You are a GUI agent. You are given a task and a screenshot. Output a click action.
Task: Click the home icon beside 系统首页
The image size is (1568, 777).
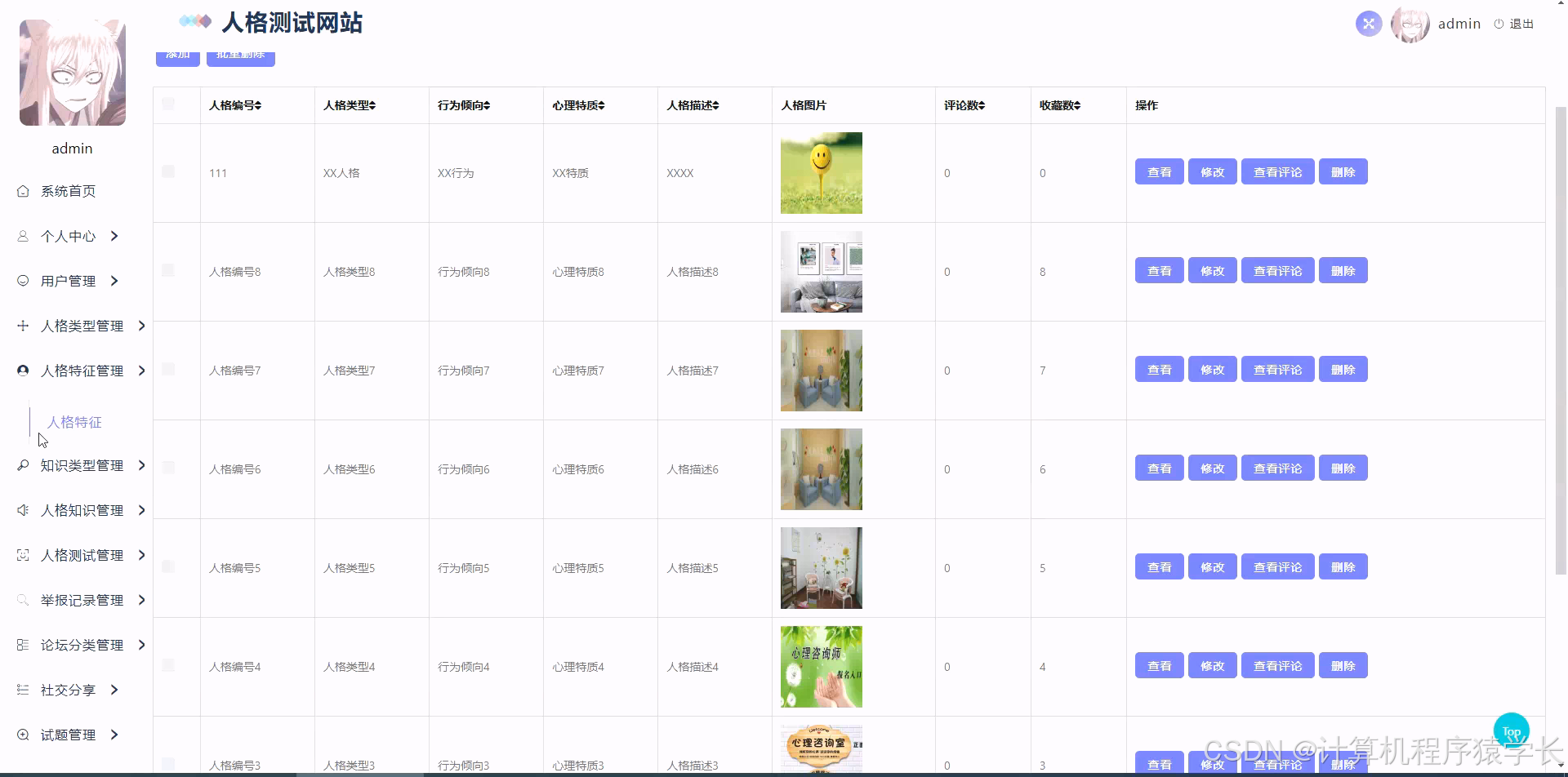23,191
